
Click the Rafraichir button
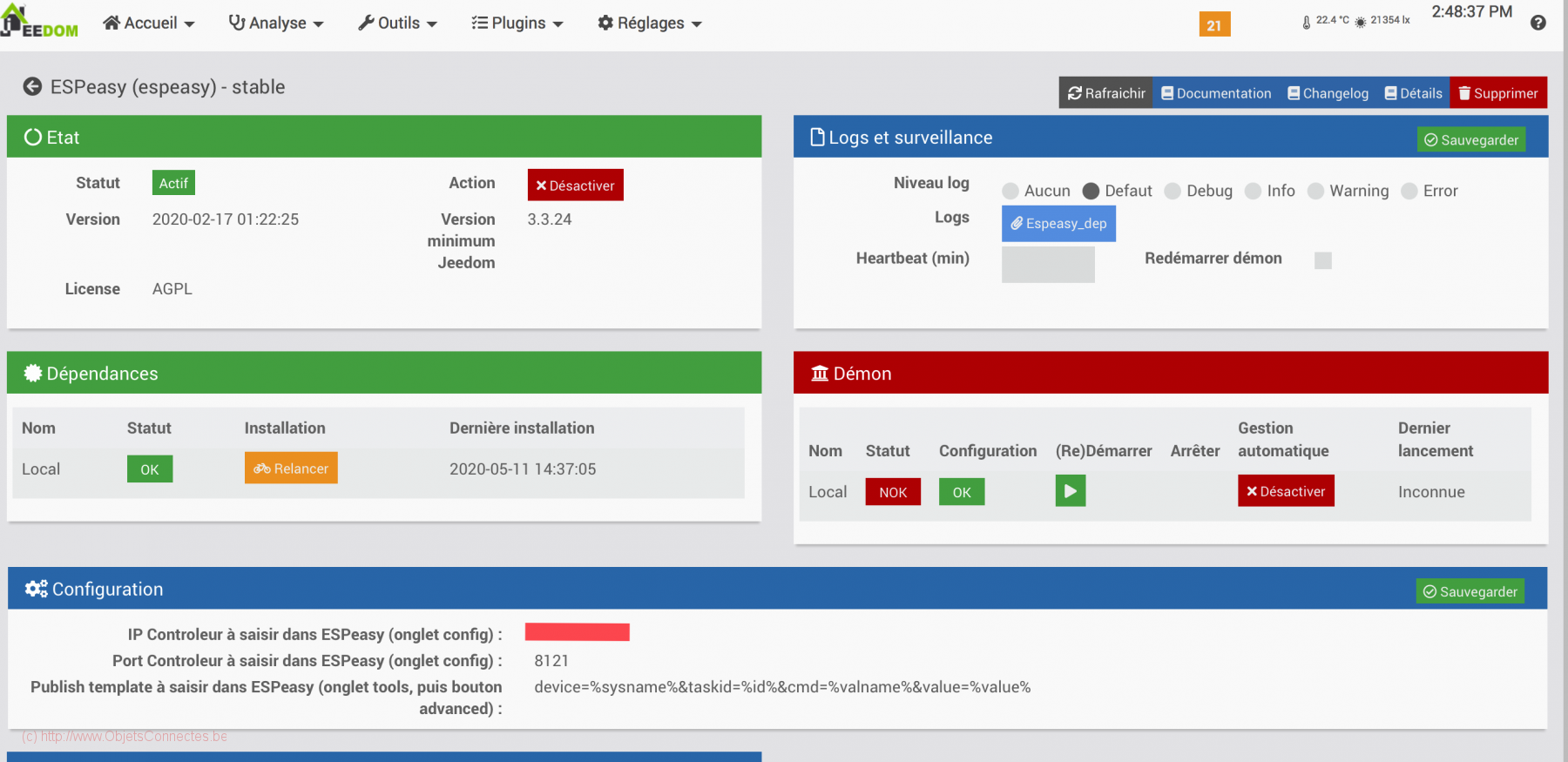click(x=1106, y=92)
